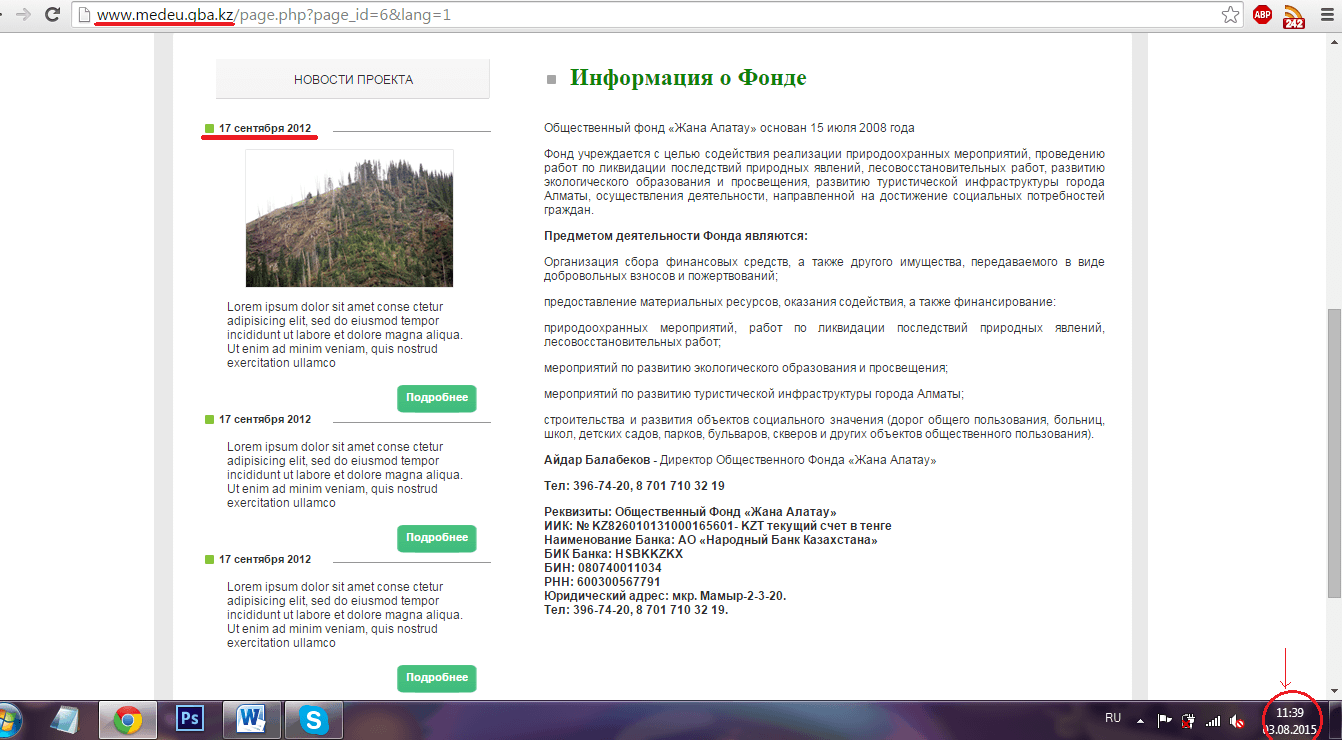
Task: Click the НОВОСТИ ПРОЕКТА tab header
Action: pyautogui.click(x=353, y=79)
